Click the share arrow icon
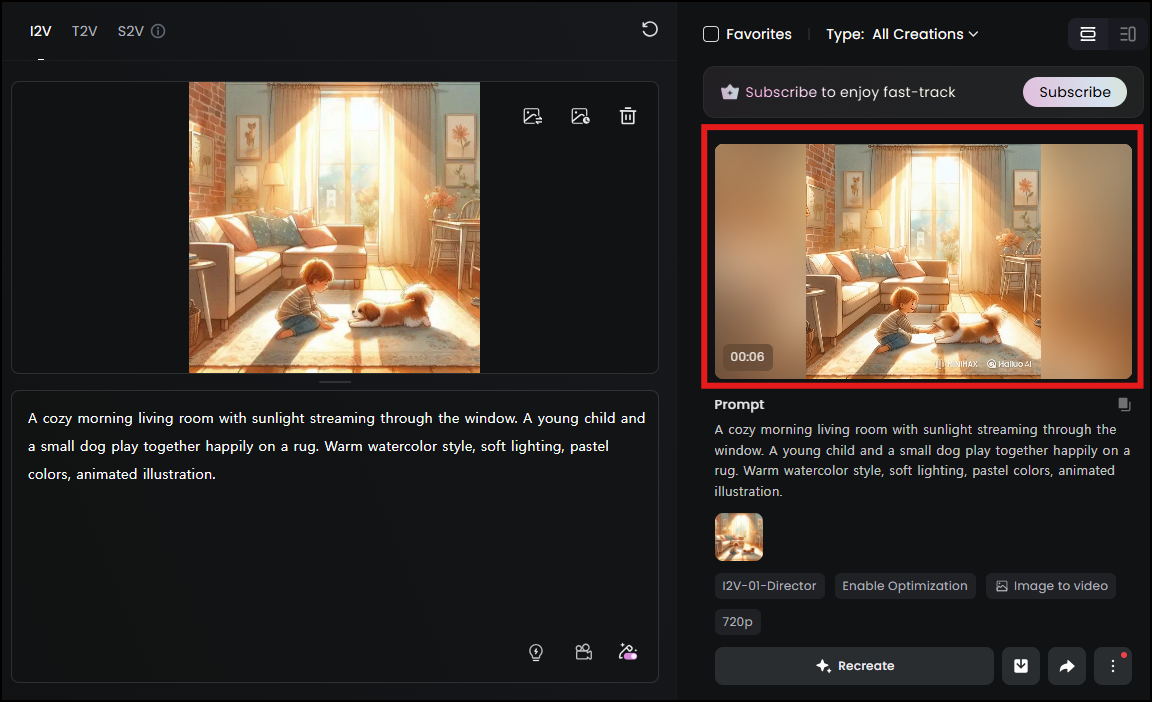Screen dimensions: 1152x702 click(1067, 666)
